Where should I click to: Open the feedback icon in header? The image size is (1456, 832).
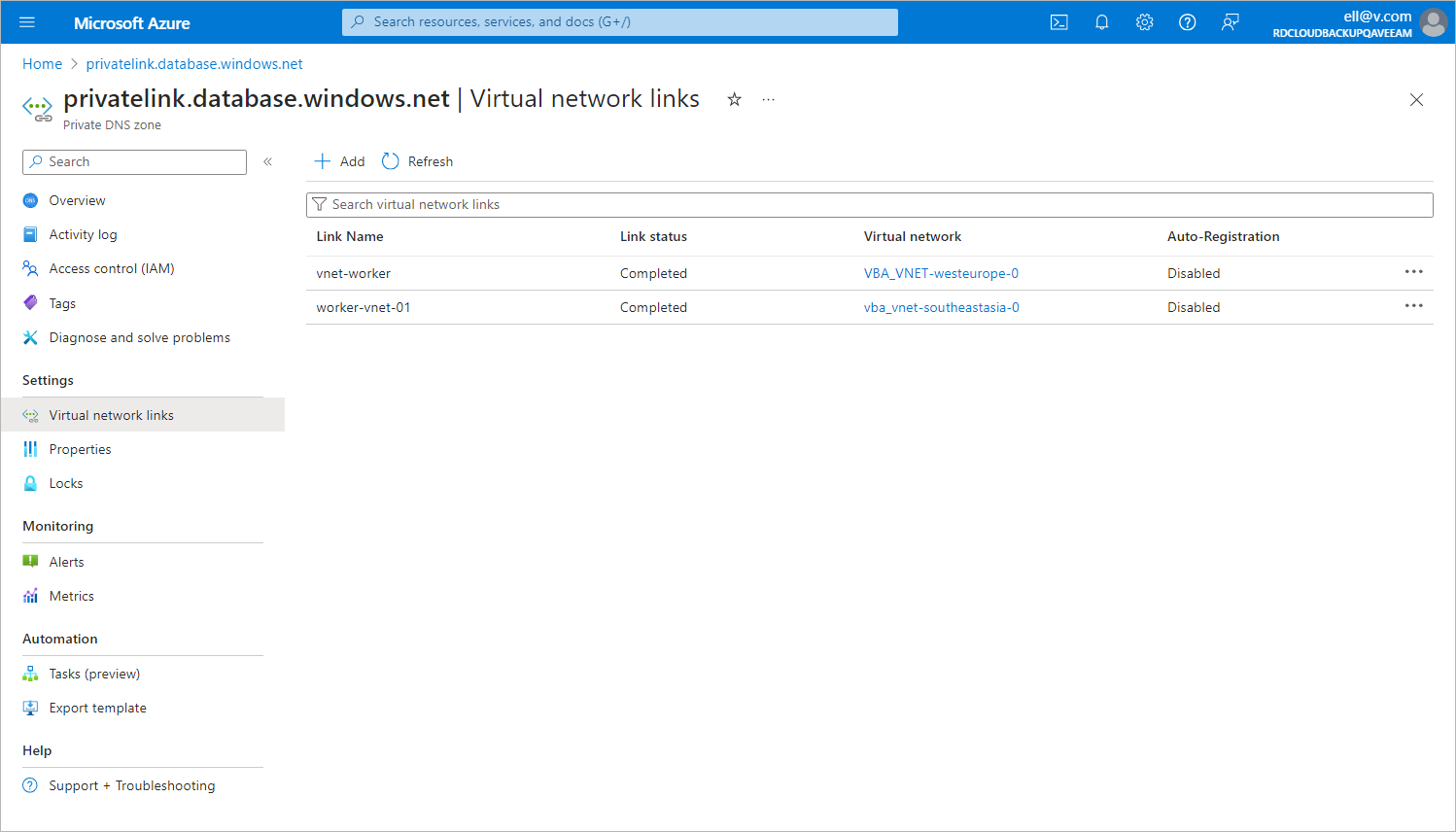(1231, 22)
